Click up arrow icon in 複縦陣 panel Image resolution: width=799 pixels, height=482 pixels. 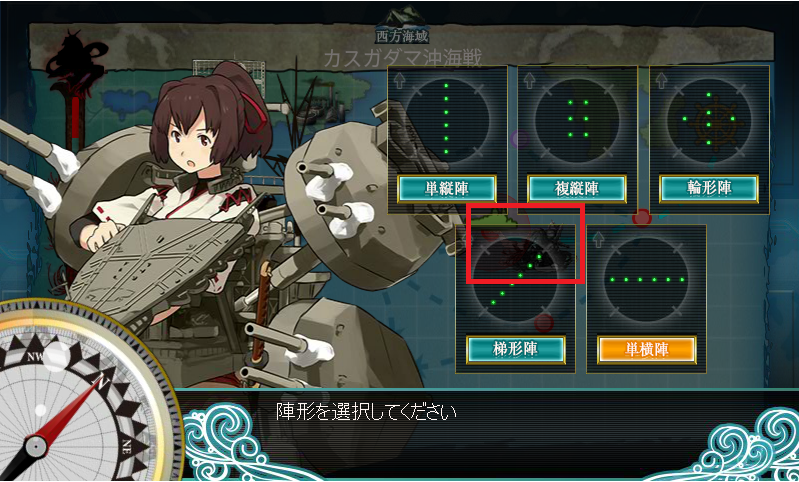pos(530,79)
